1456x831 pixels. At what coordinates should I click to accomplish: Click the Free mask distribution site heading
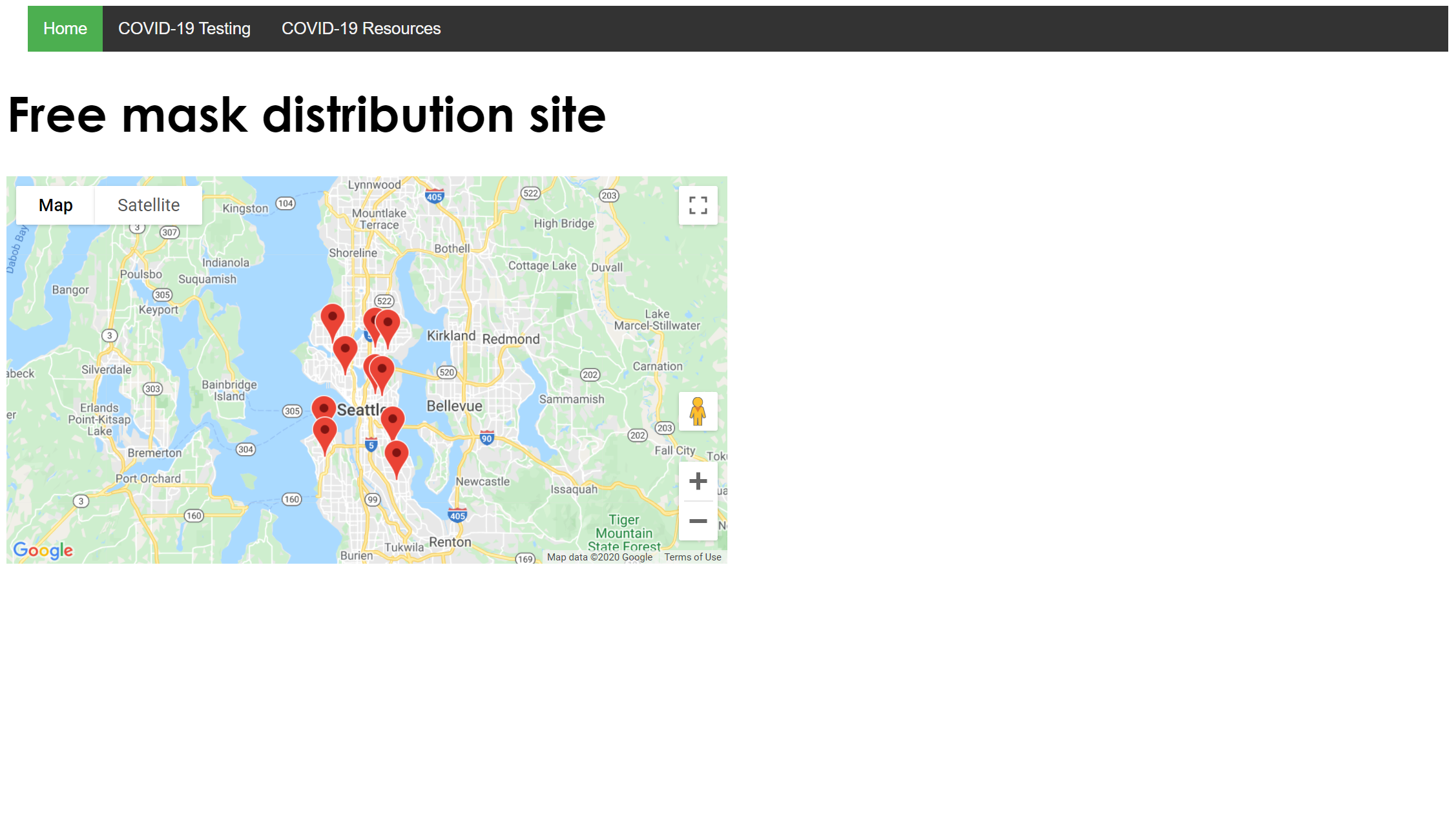tap(307, 115)
